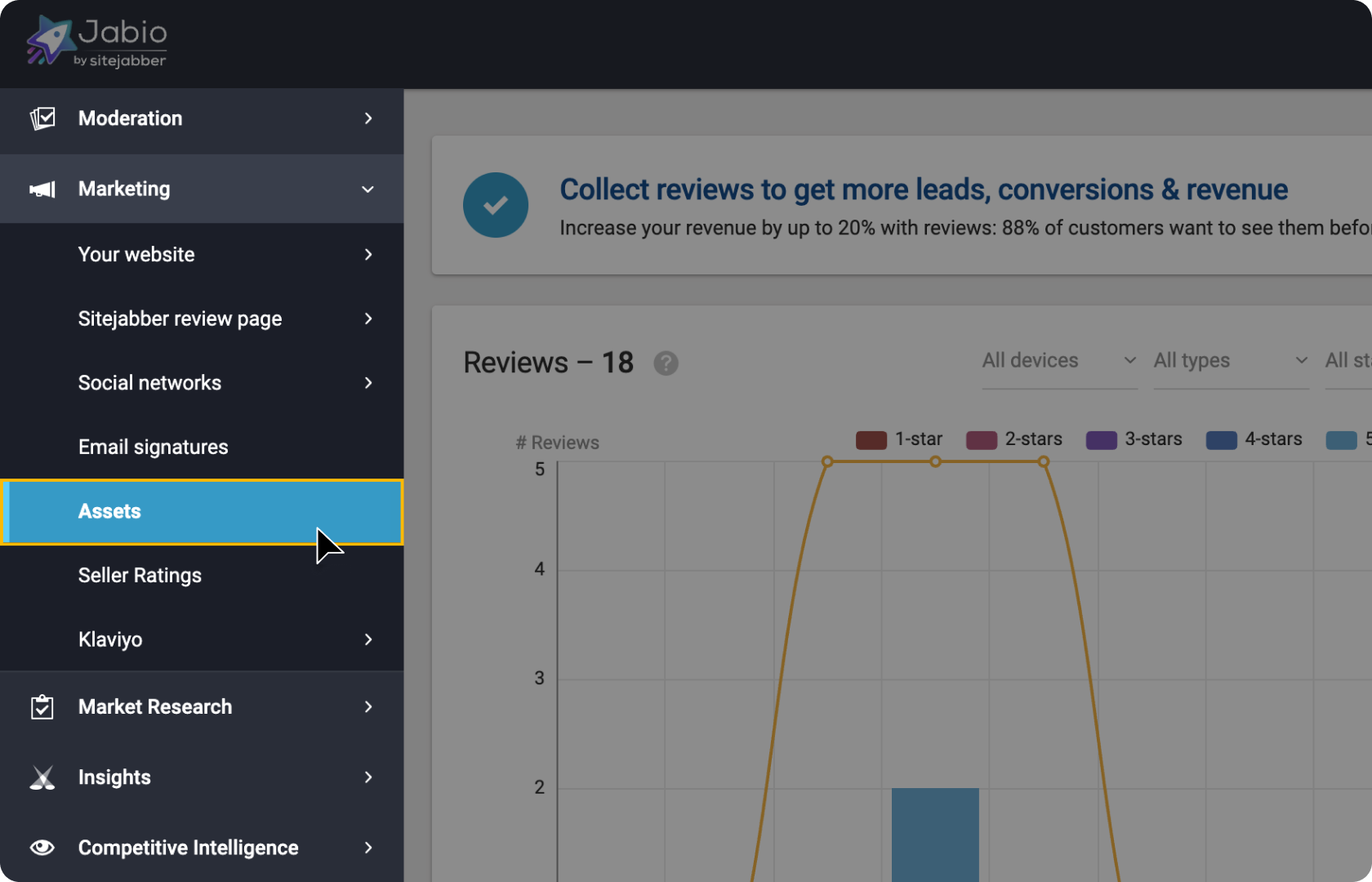Click the Jabio rocket logo

point(51,41)
